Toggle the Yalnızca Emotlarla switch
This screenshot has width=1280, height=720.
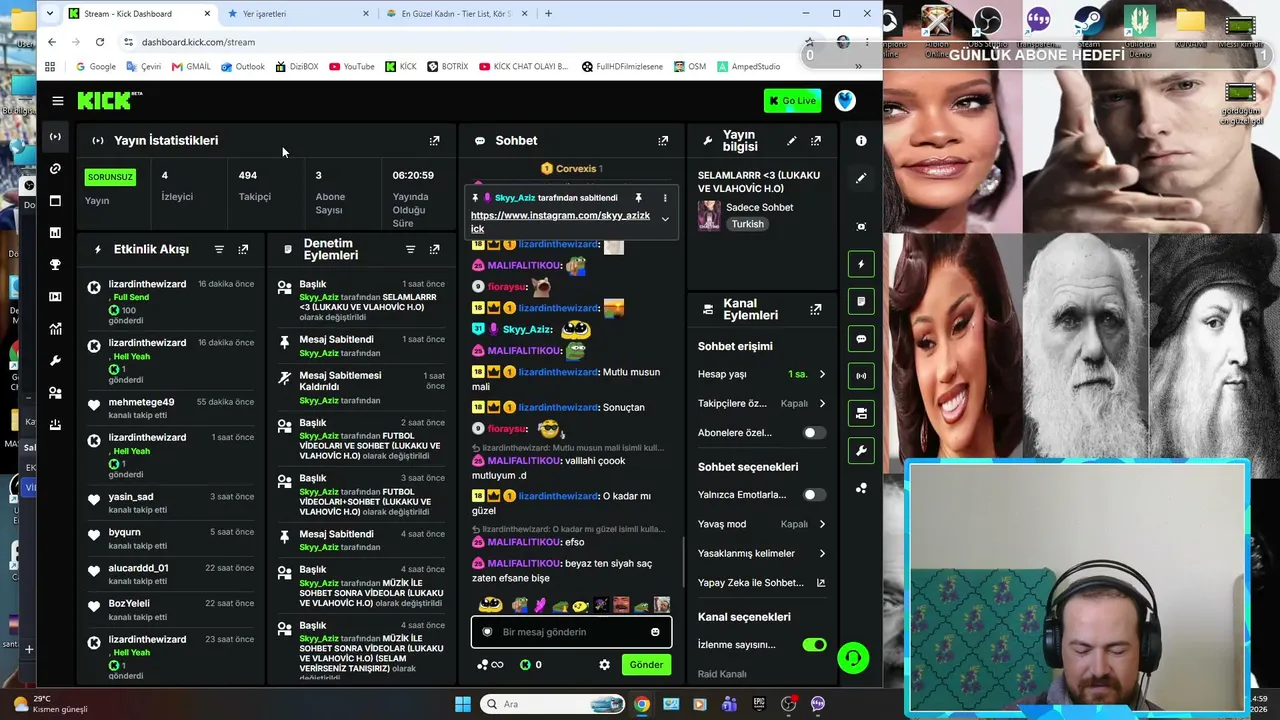pos(815,495)
